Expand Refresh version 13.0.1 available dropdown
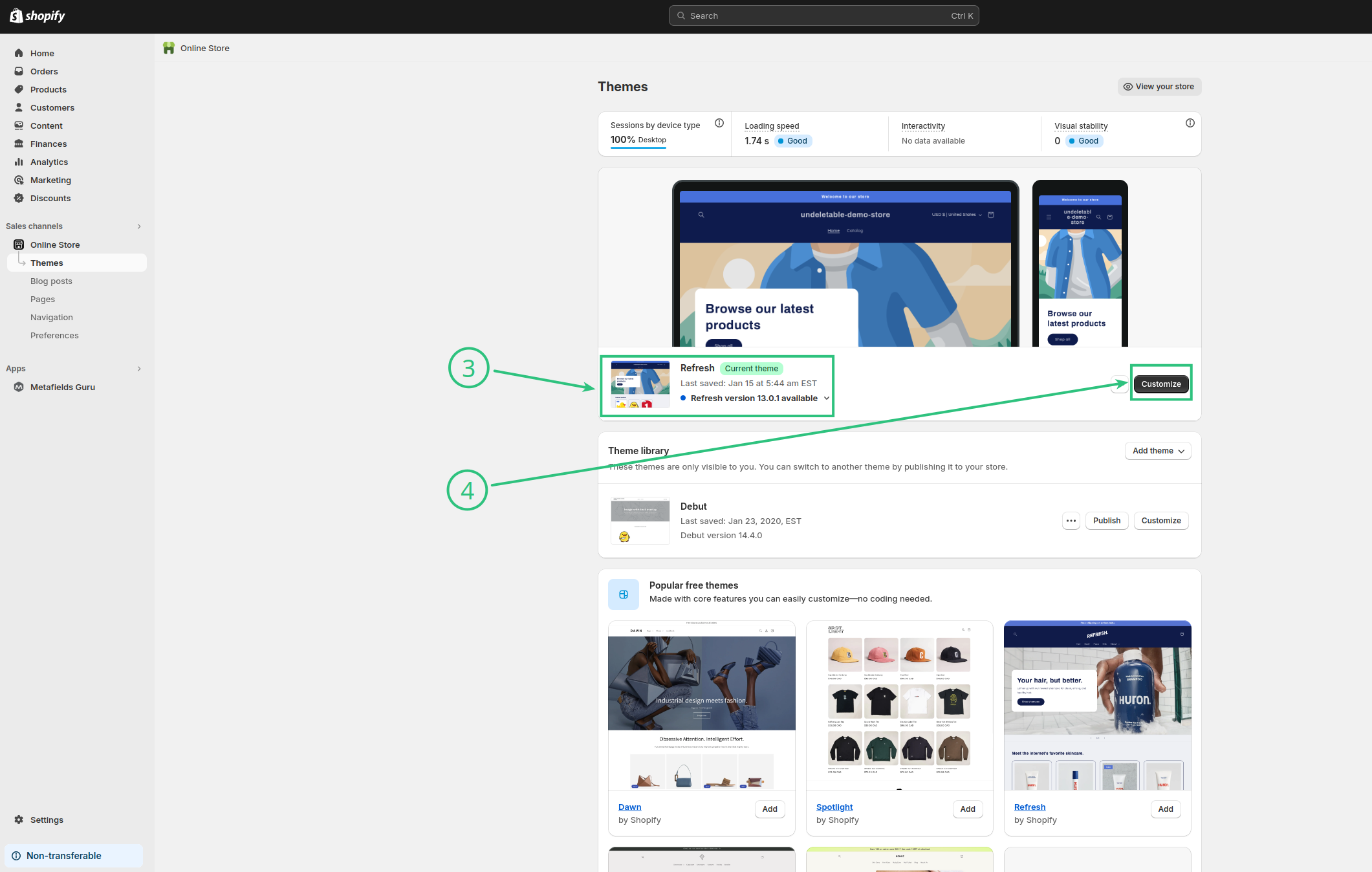Viewport: 1372px width, 872px height. [x=827, y=398]
